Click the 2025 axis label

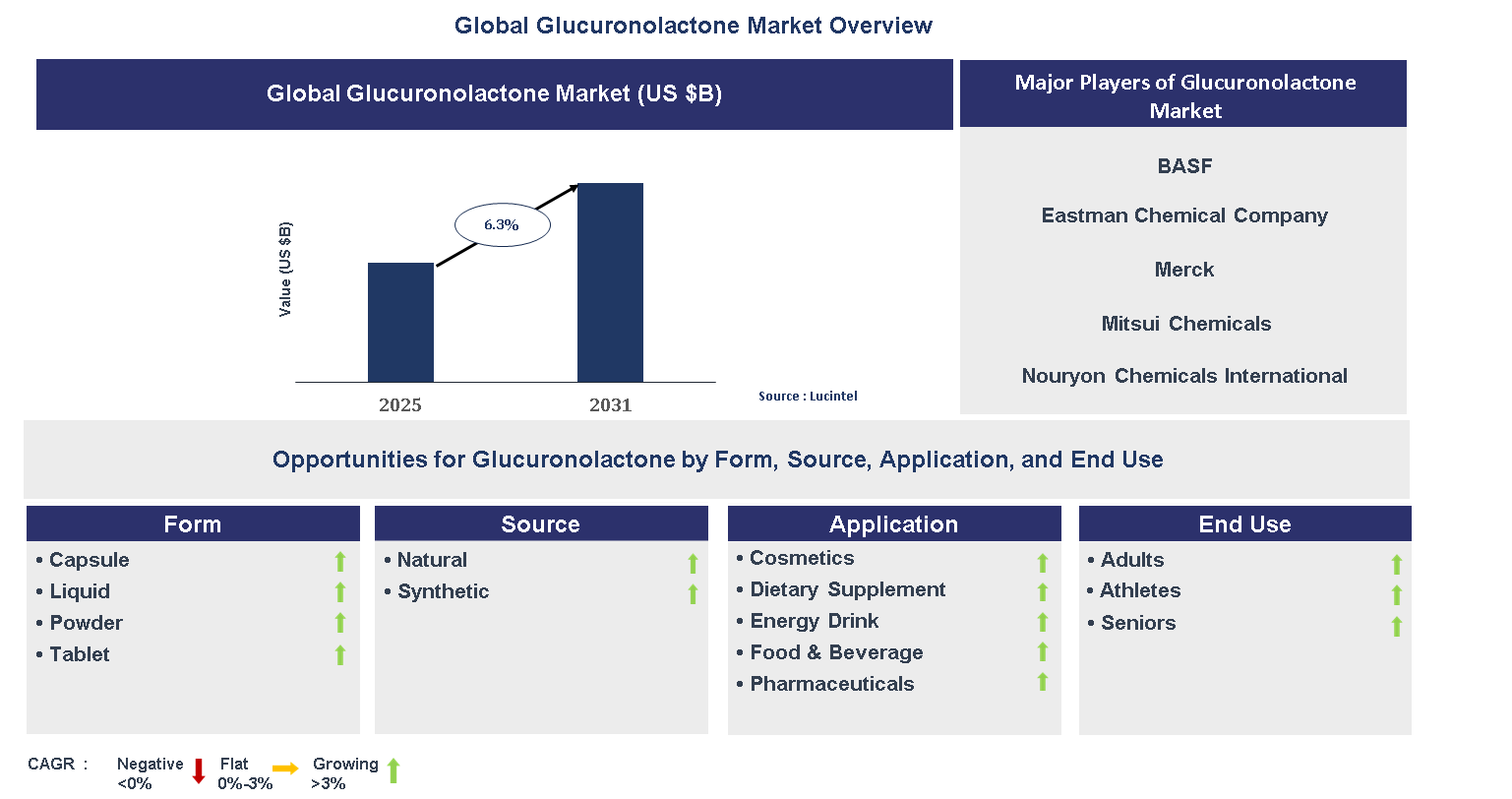pos(400,405)
